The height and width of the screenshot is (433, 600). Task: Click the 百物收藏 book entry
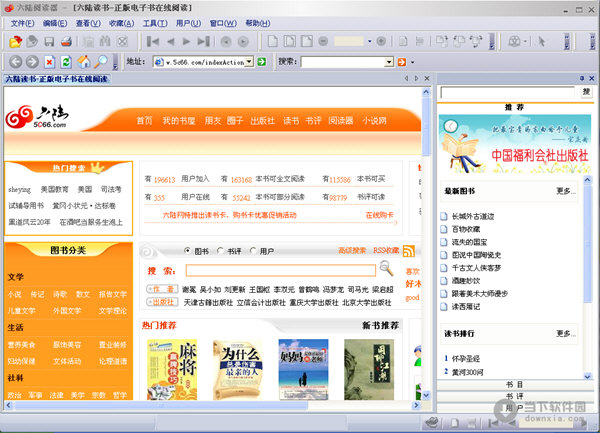click(x=466, y=229)
